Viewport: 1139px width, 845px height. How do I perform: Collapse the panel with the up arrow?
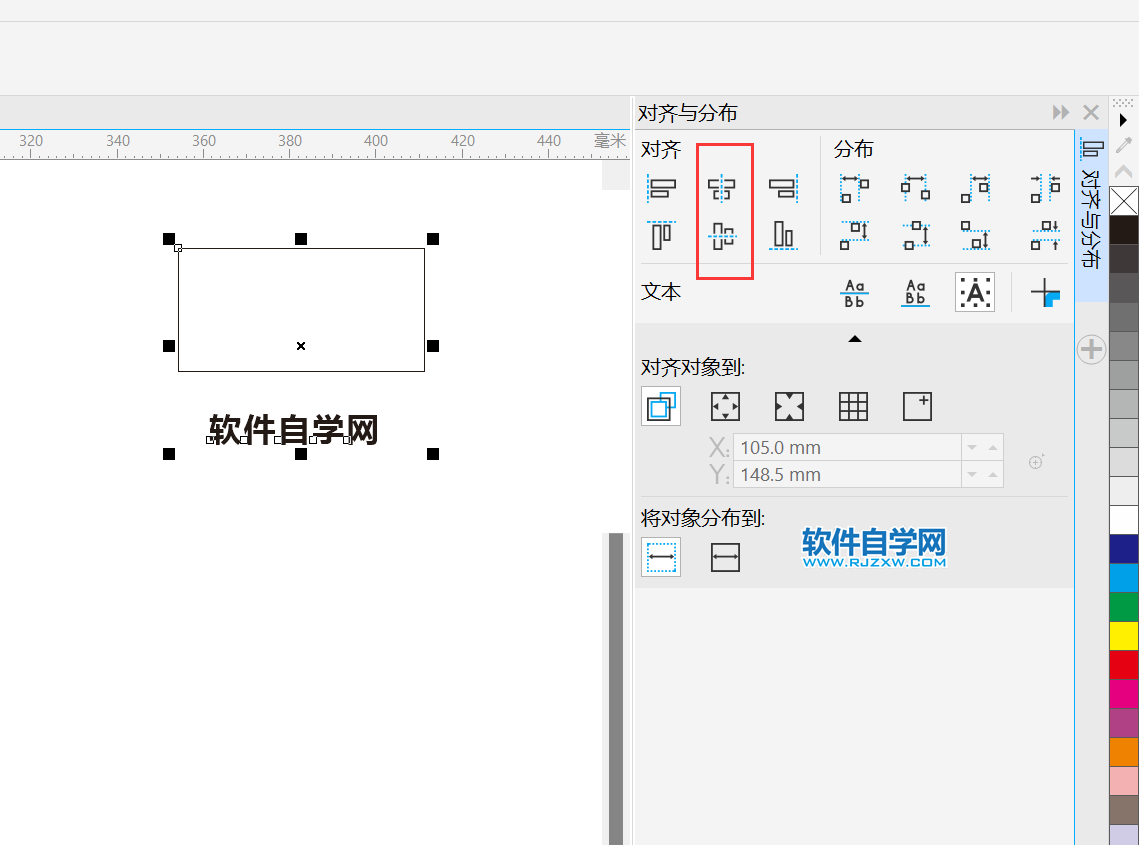(854, 339)
